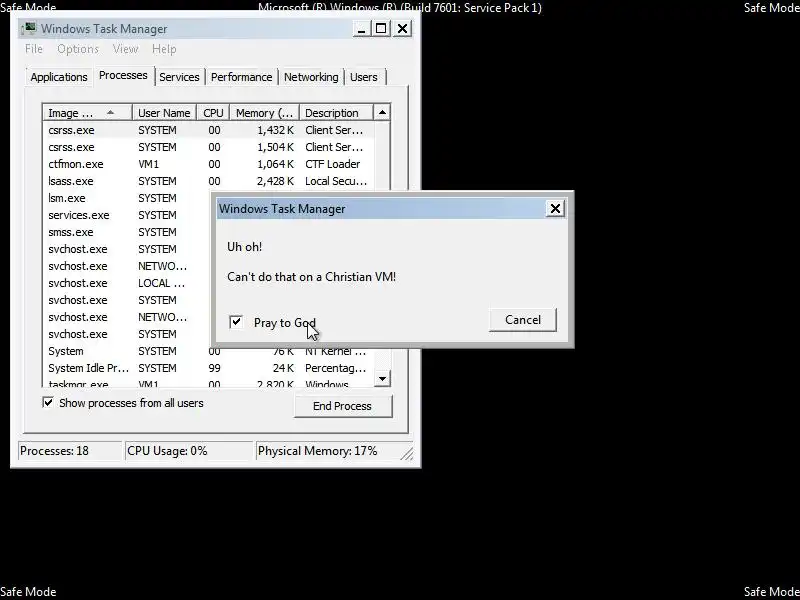The width and height of the screenshot is (800, 600).
Task: Open the Options menu
Action: point(78,49)
